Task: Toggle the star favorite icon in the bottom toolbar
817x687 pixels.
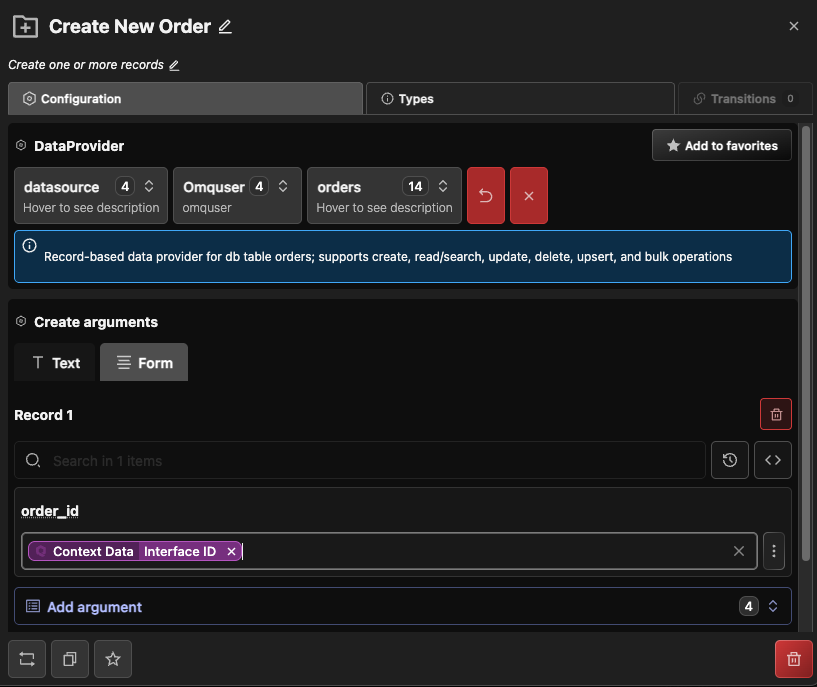Action: coord(113,659)
